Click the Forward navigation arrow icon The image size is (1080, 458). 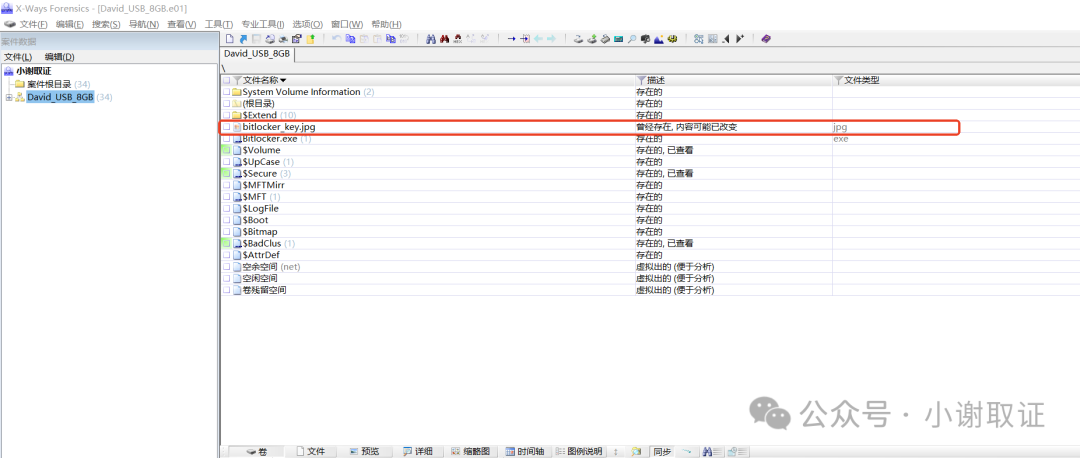[x=551, y=39]
